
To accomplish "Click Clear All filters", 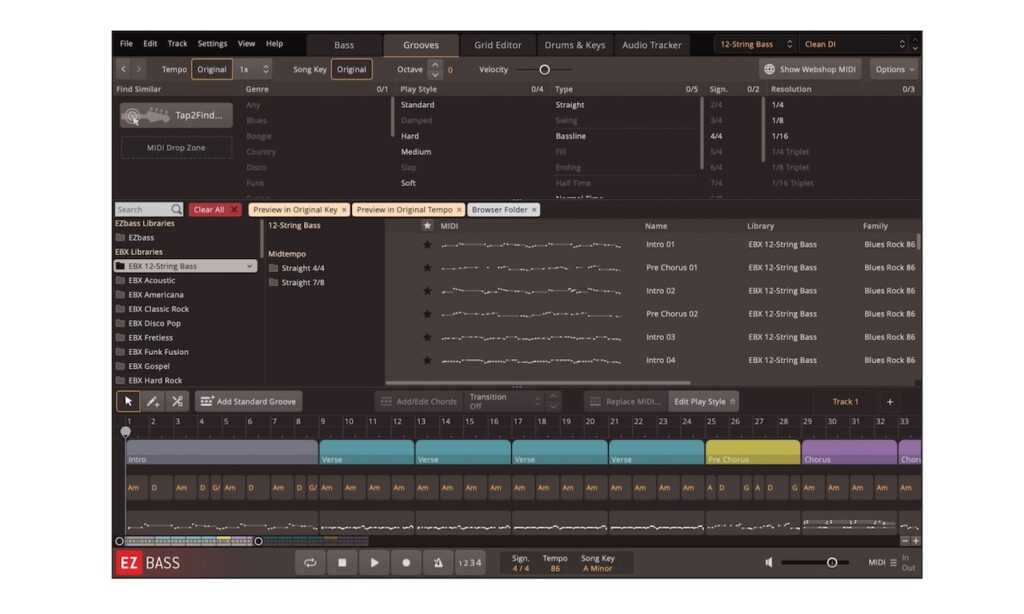I will 215,210.
